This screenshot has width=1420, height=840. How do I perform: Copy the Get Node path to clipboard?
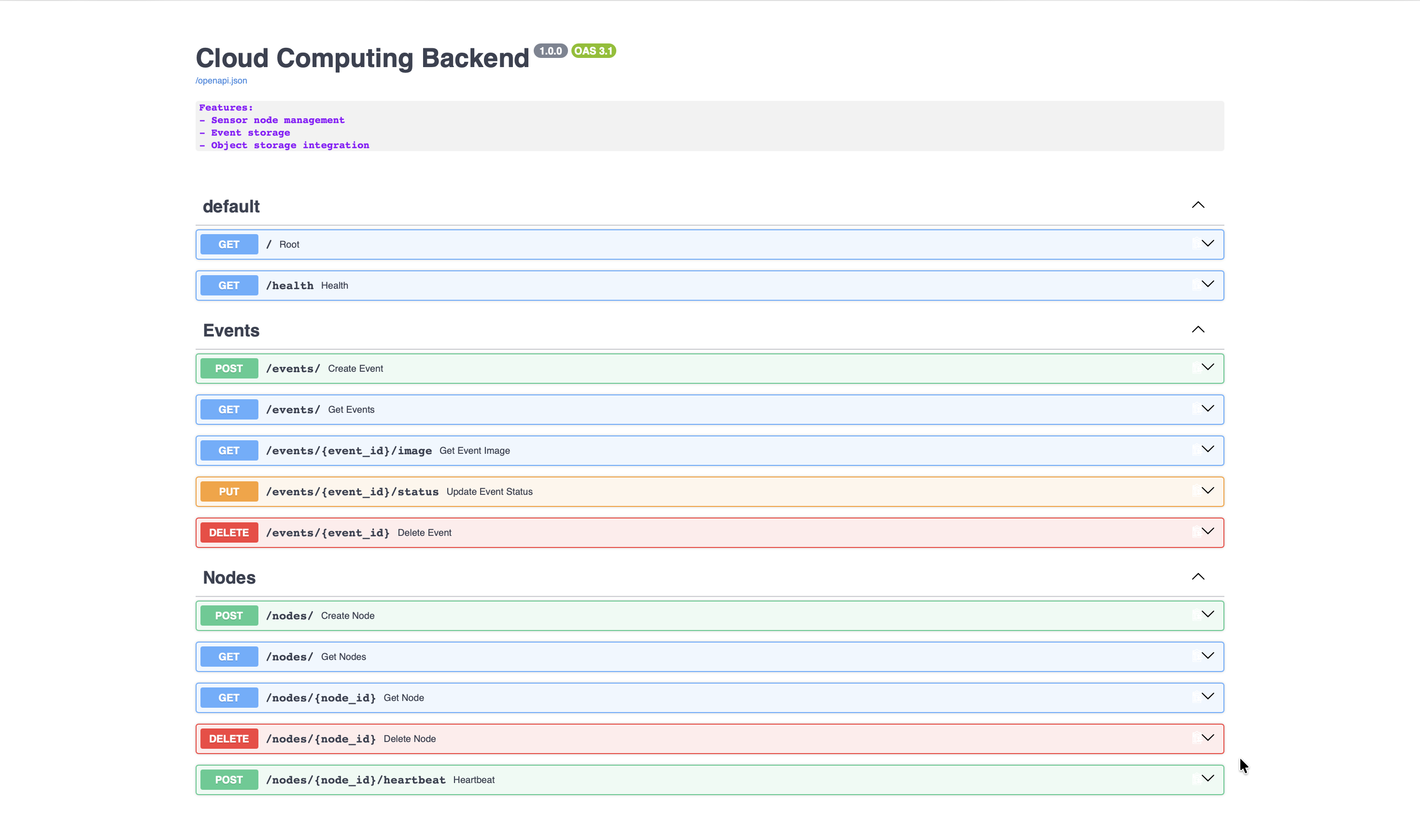tap(1196, 698)
